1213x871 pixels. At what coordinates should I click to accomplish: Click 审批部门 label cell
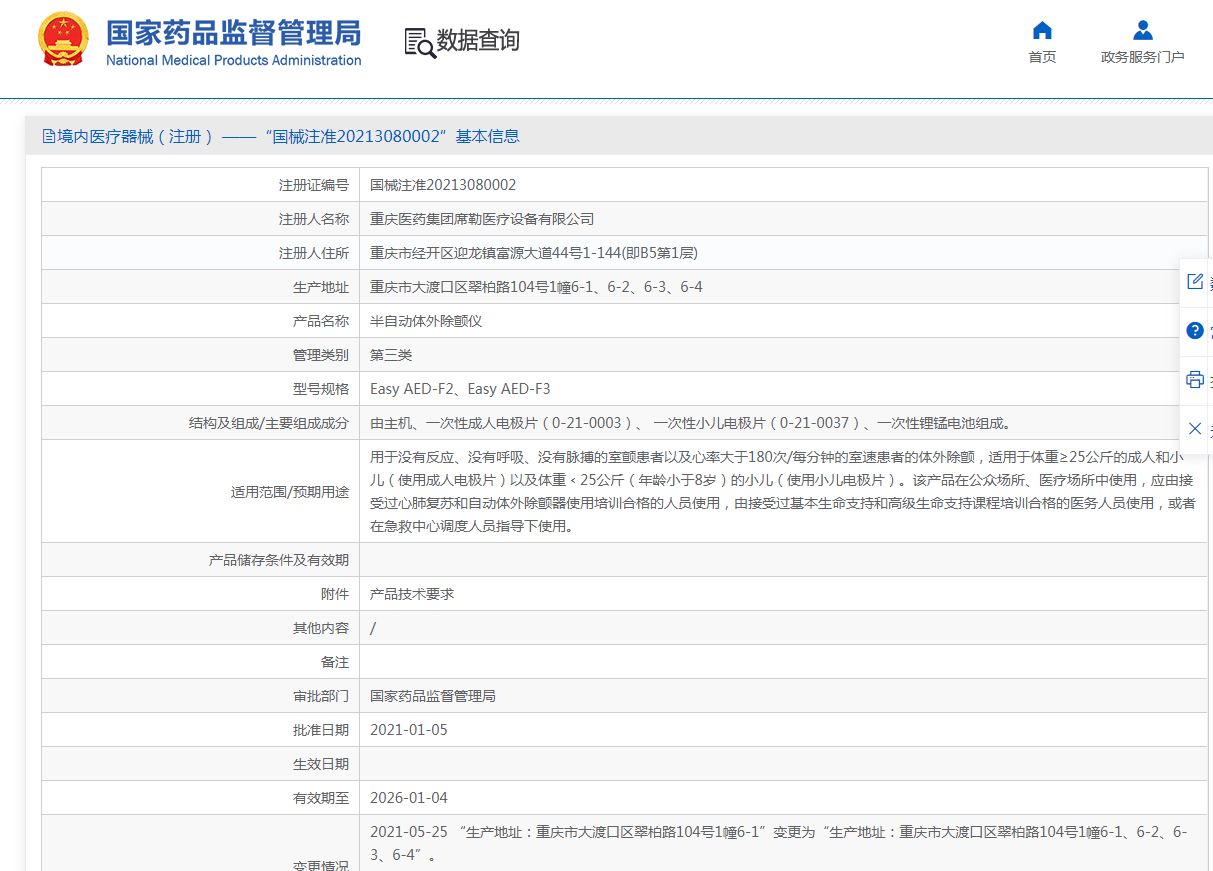pos(200,696)
